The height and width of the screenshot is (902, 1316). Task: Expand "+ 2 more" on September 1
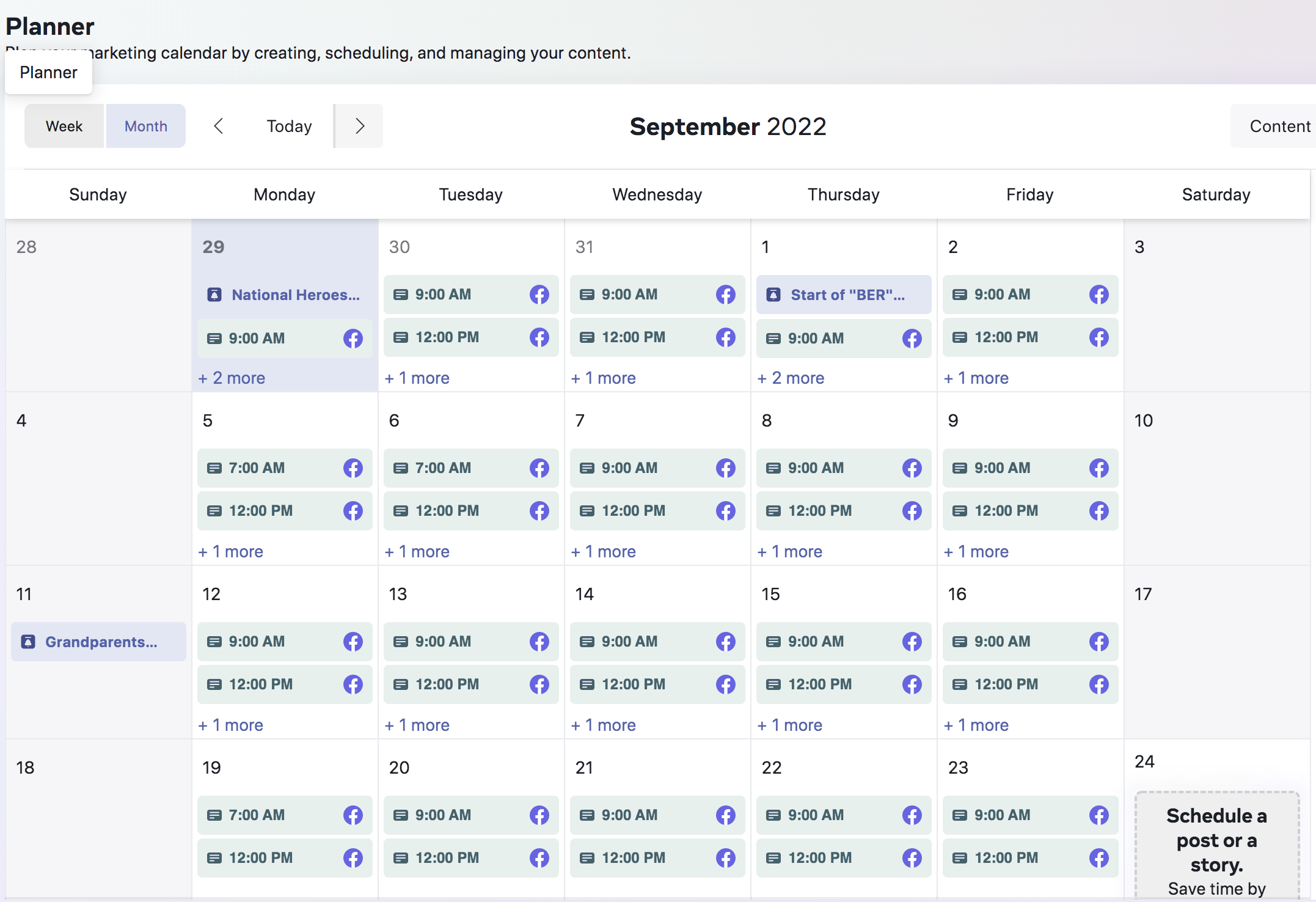coord(791,378)
